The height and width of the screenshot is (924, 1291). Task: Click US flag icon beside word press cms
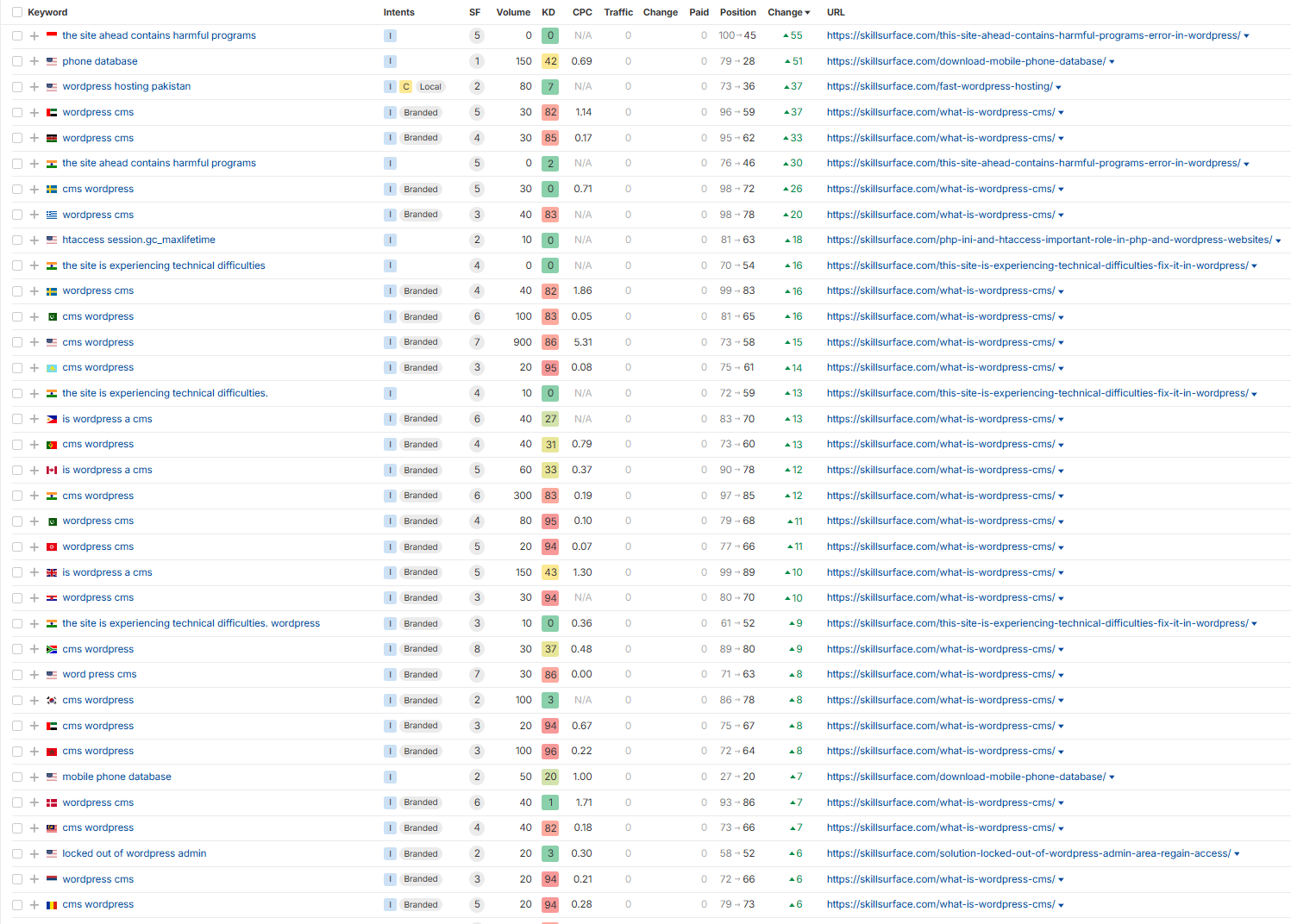point(52,675)
